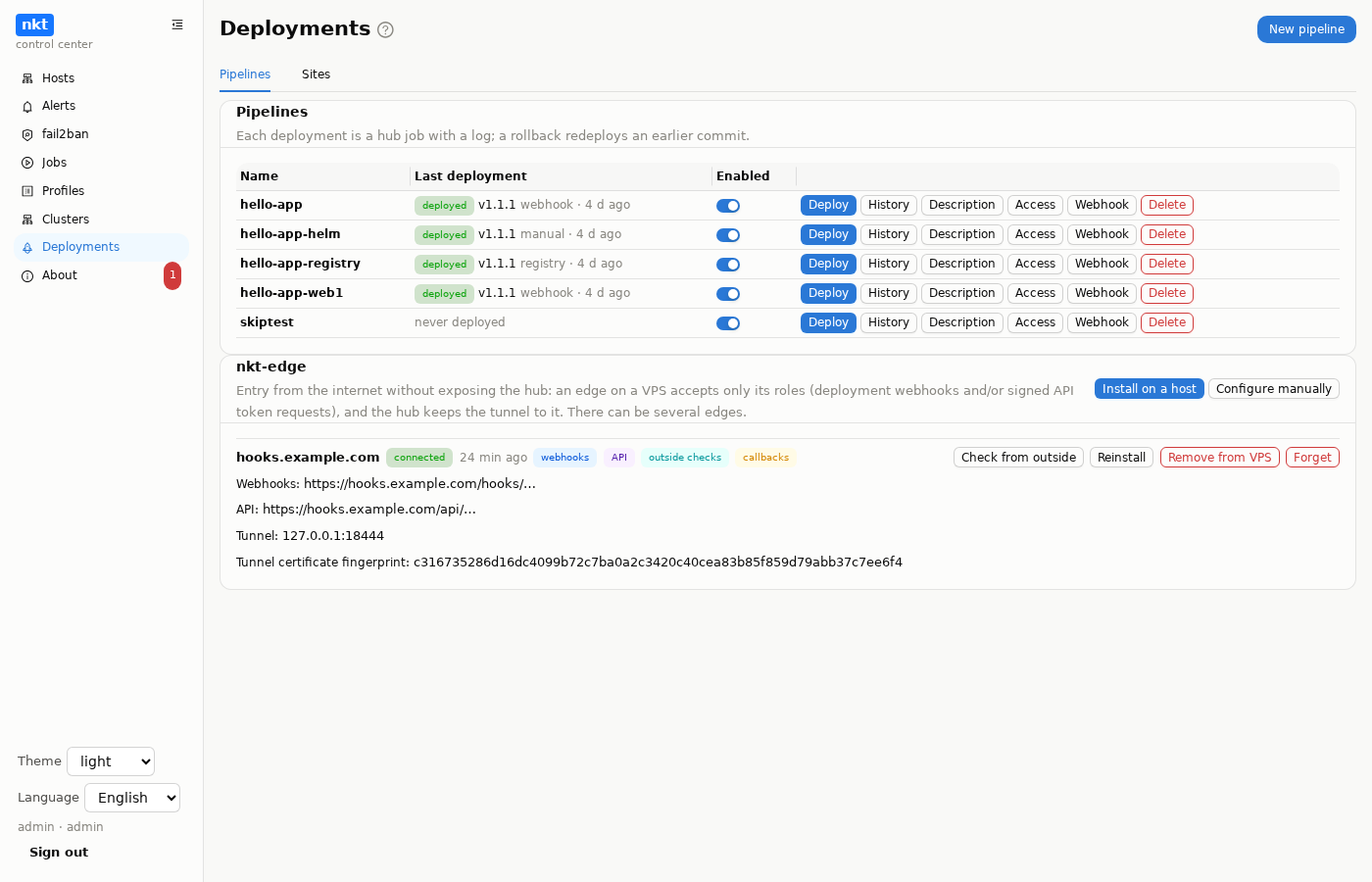Image resolution: width=1372 pixels, height=882 pixels.
Task: Run Check from outside for hooks.example.com
Action: [1018, 458]
